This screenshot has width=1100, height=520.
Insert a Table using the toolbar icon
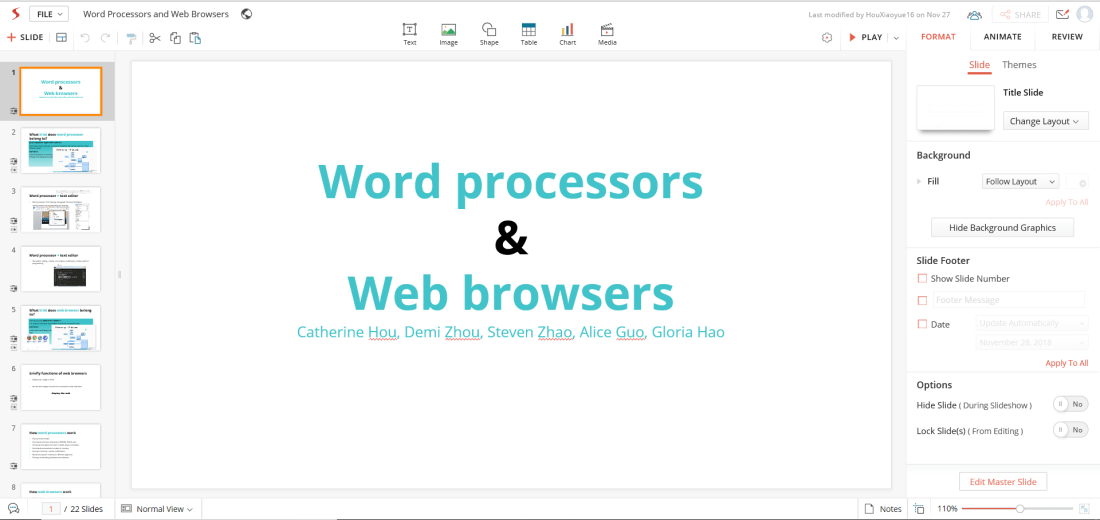pos(528,34)
